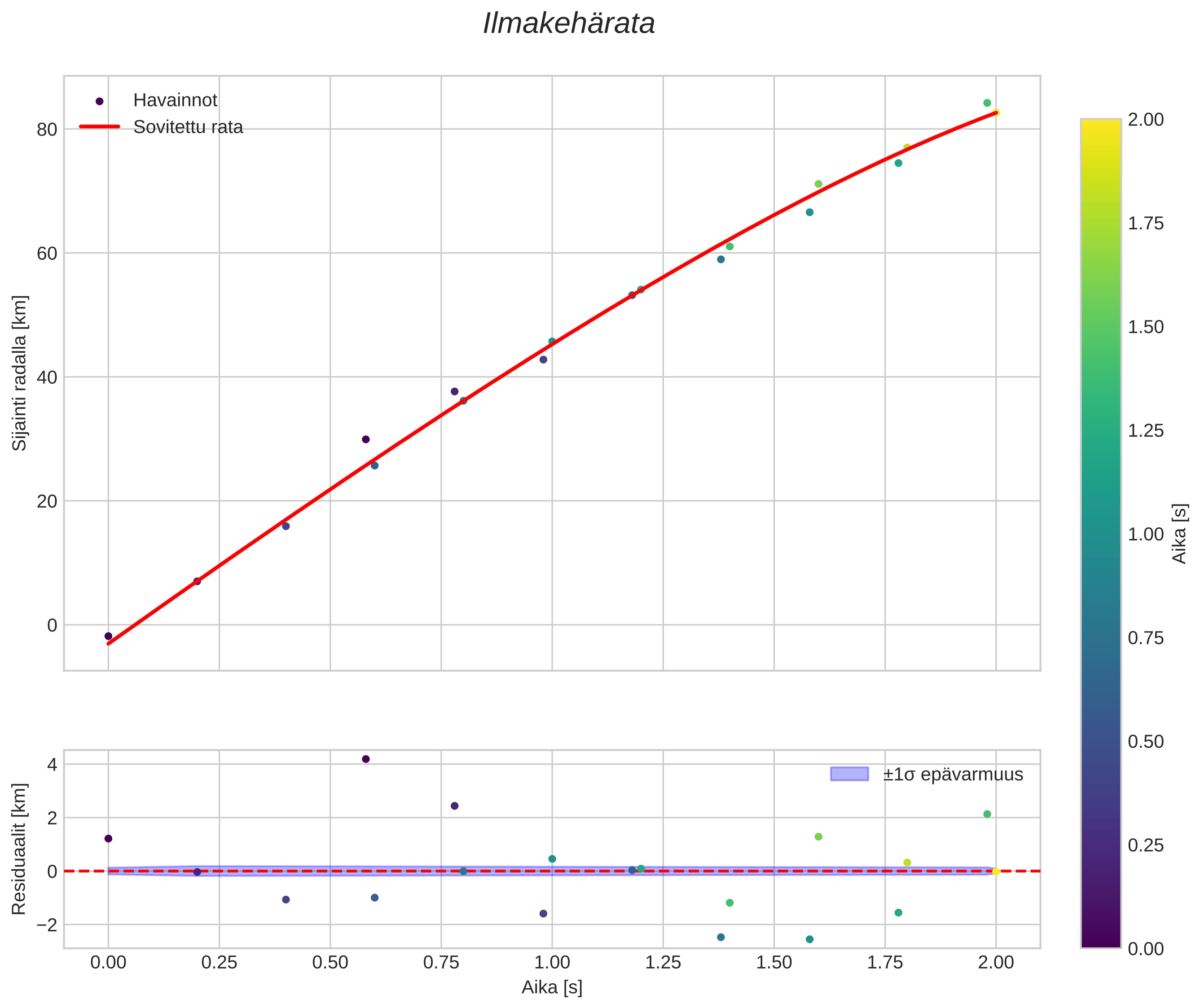Click the Sovitettu rata legend line
The width and height of the screenshot is (1200, 1008).
pos(100,127)
